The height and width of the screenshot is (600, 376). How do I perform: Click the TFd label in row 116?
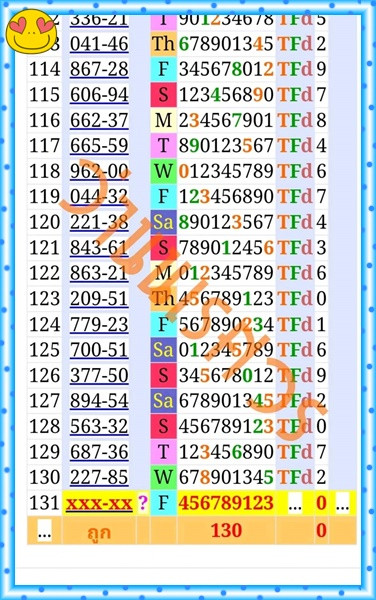(x=295, y=120)
